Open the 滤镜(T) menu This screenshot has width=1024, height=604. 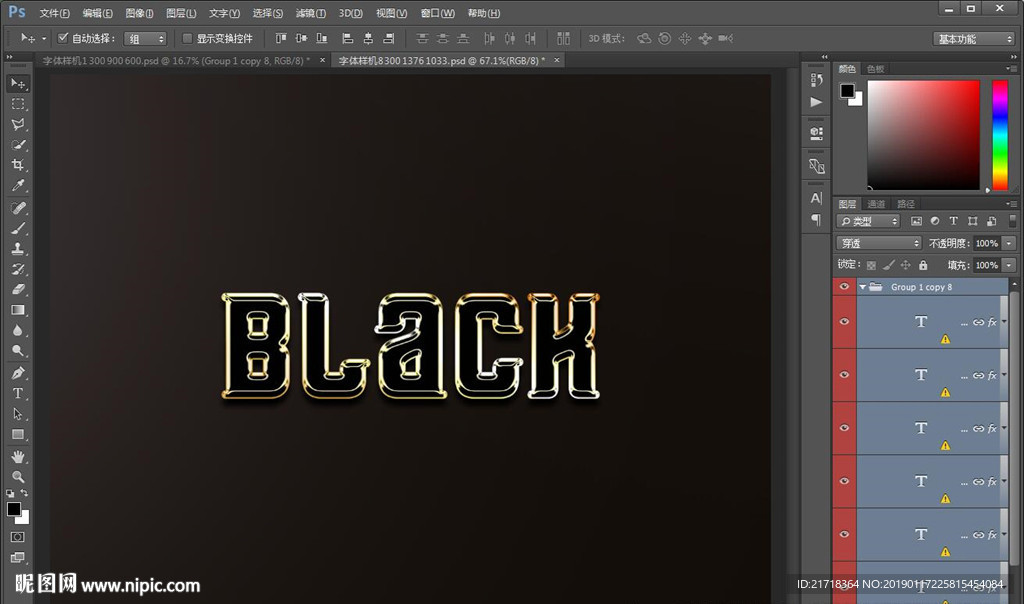coord(311,13)
